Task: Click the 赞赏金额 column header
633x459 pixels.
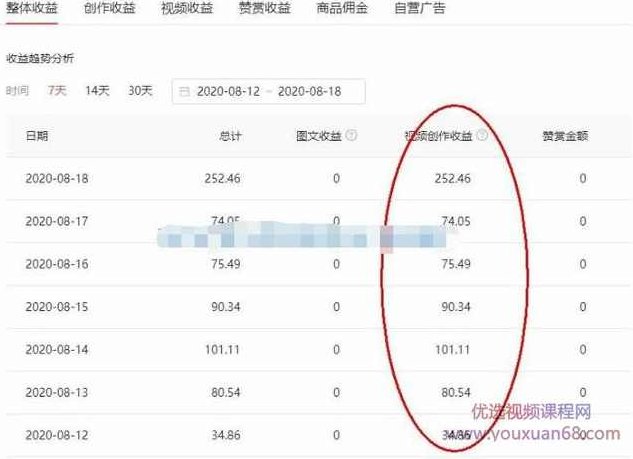Action: (565, 136)
